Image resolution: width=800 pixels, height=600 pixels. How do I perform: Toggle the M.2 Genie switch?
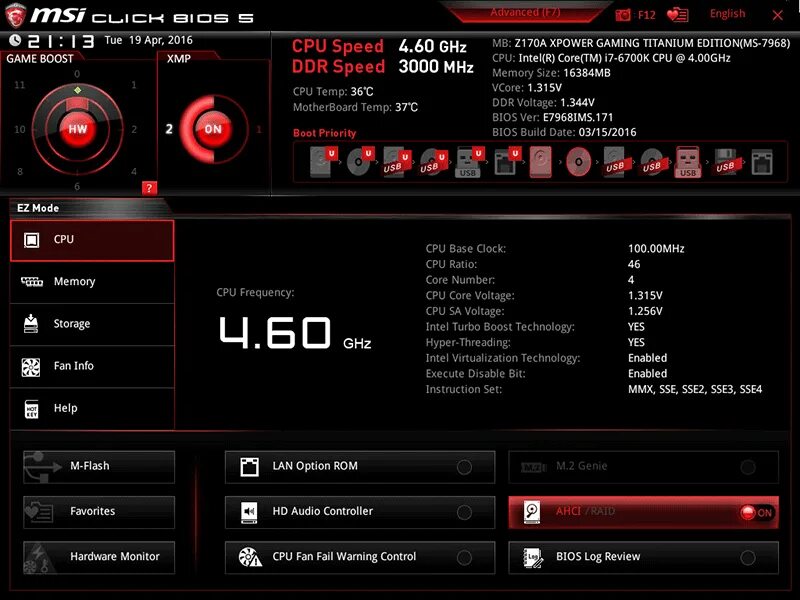[748, 467]
